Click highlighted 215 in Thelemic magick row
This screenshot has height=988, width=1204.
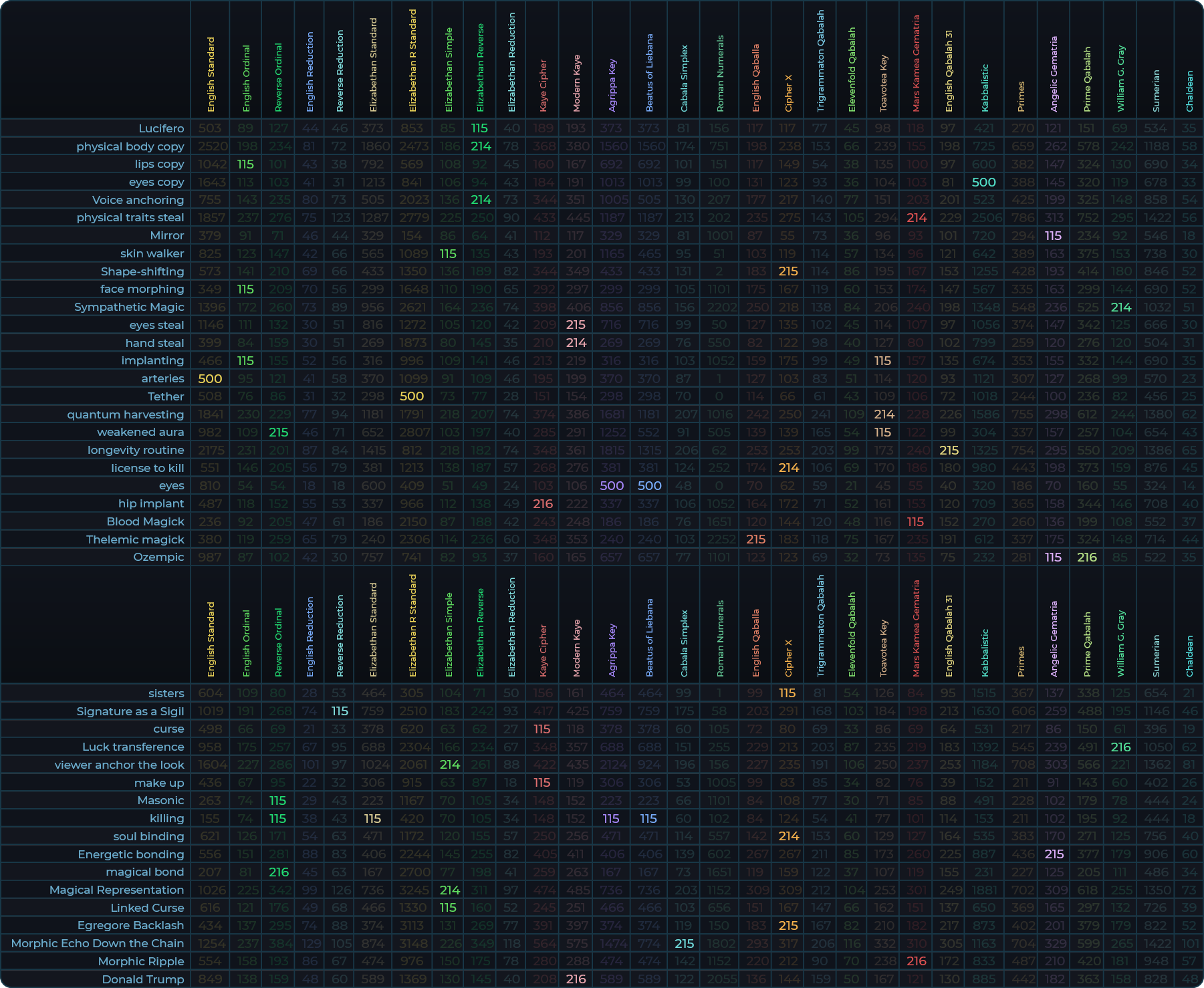click(x=755, y=539)
